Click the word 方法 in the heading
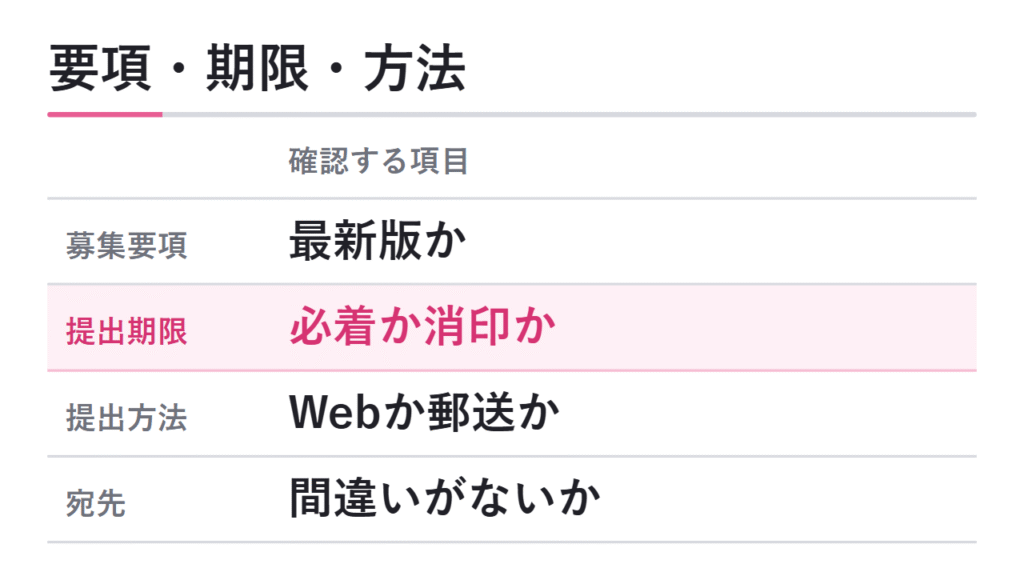The width and height of the screenshot is (1024, 576). pyautogui.click(x=414, y=68)
